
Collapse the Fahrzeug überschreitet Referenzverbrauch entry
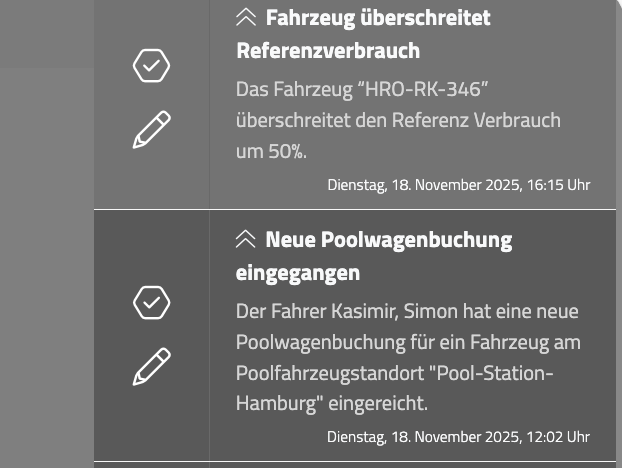(246, 18)
